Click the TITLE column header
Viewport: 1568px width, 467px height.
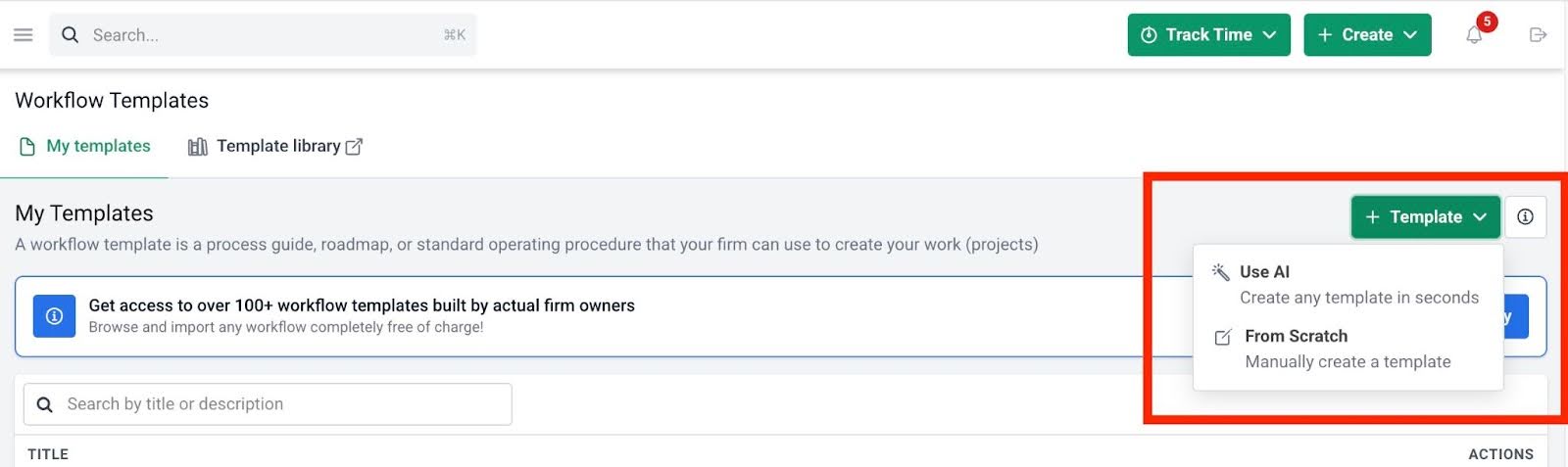pyautogui.click(x=48, y=454)
